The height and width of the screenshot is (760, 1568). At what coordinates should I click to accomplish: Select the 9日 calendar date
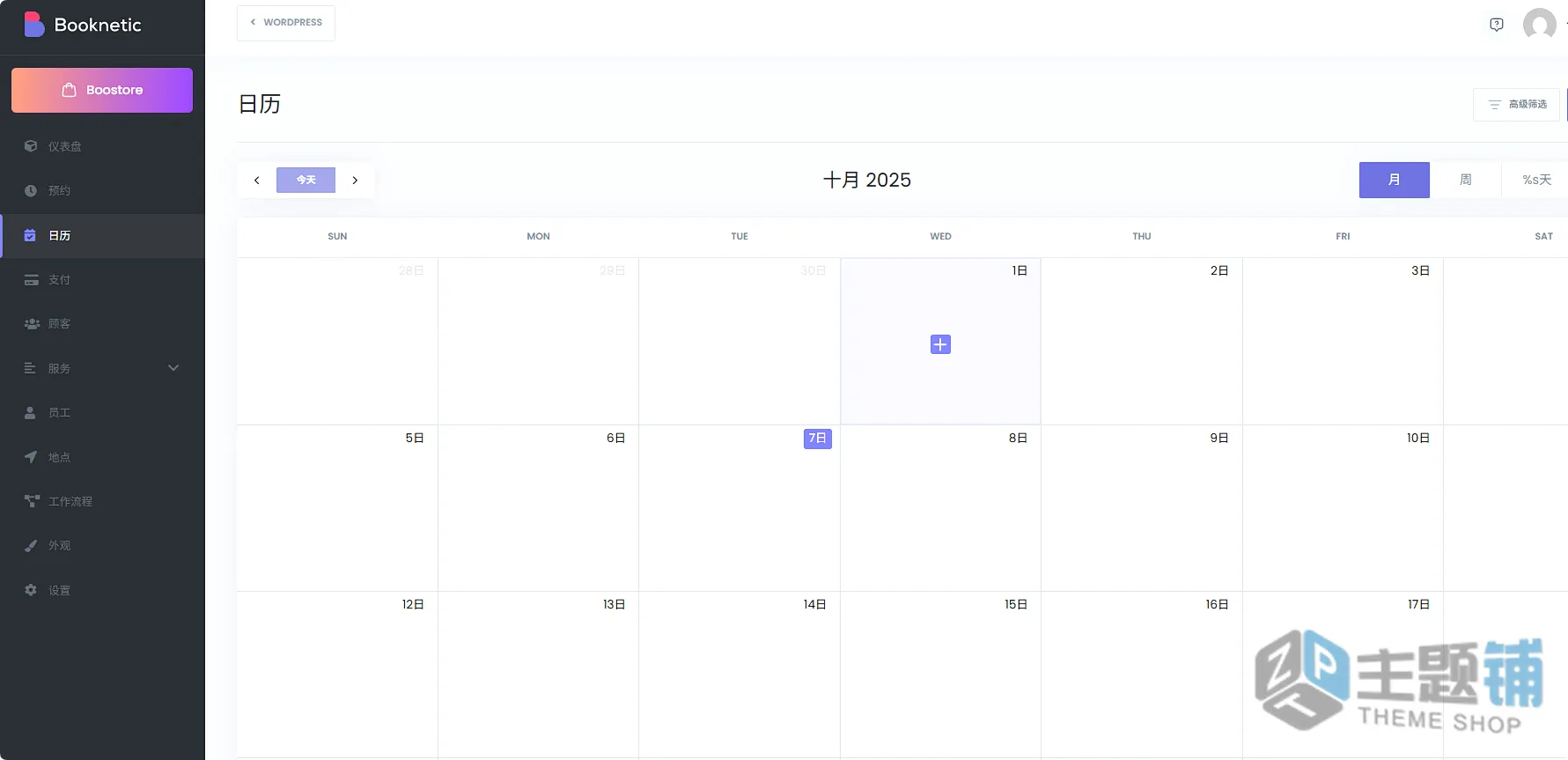pos(1219,438)
